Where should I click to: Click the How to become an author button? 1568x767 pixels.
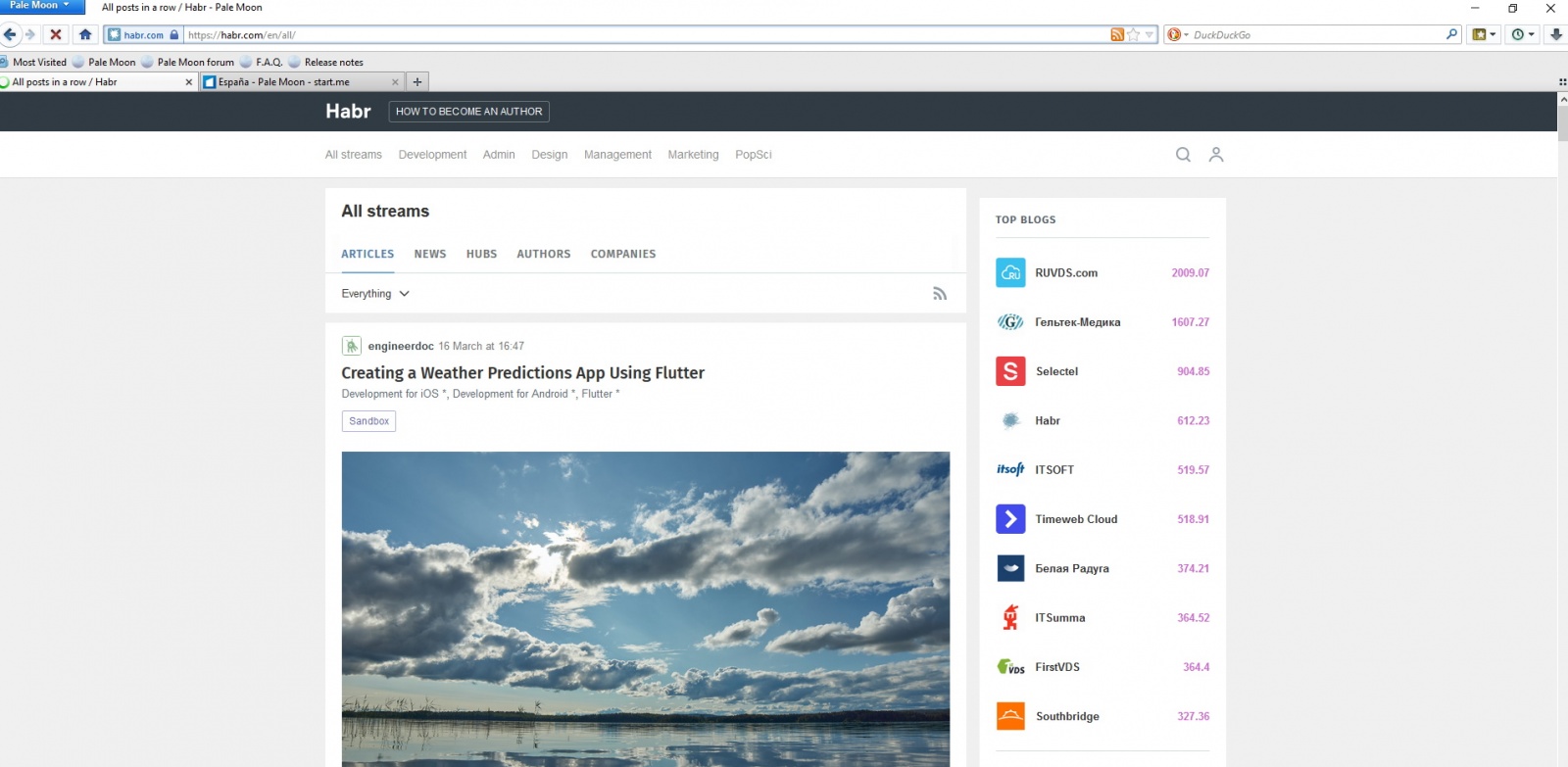(x=468, y=112)
